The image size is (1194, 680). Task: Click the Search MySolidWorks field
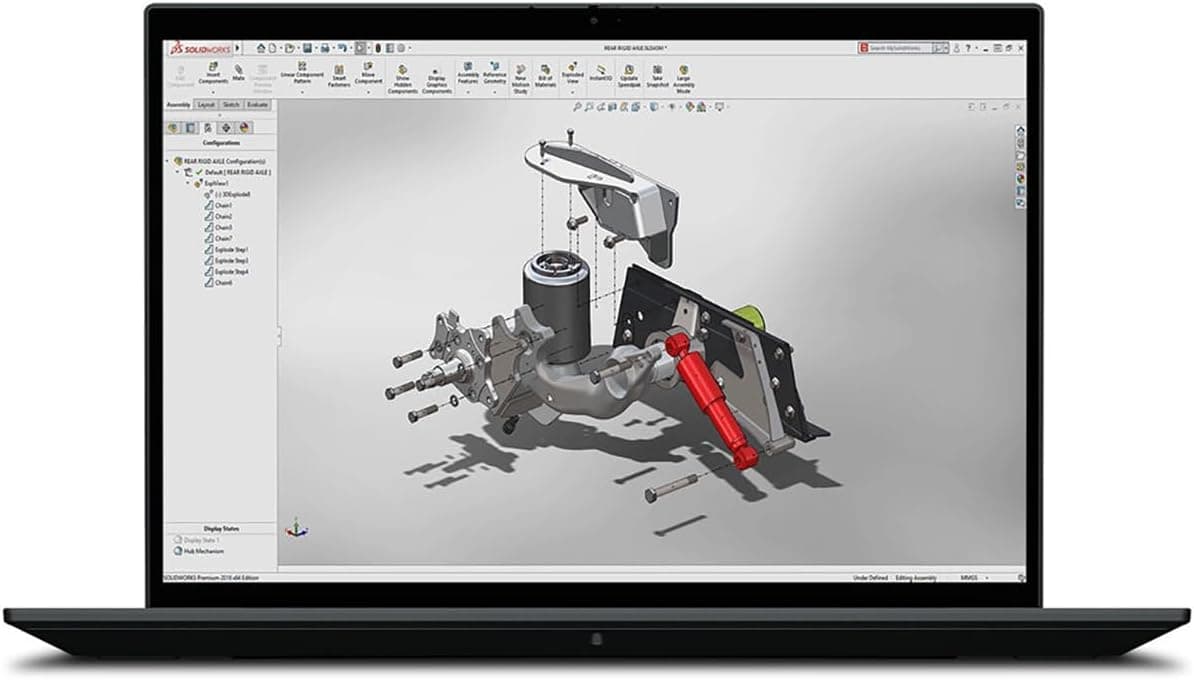pos(900,47)
